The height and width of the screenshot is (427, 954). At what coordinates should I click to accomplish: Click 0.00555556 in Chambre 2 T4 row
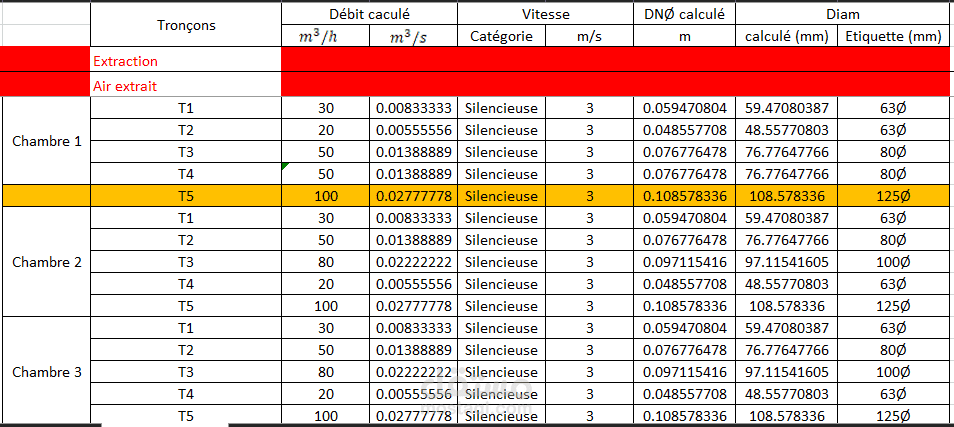(x=413, y=284)
